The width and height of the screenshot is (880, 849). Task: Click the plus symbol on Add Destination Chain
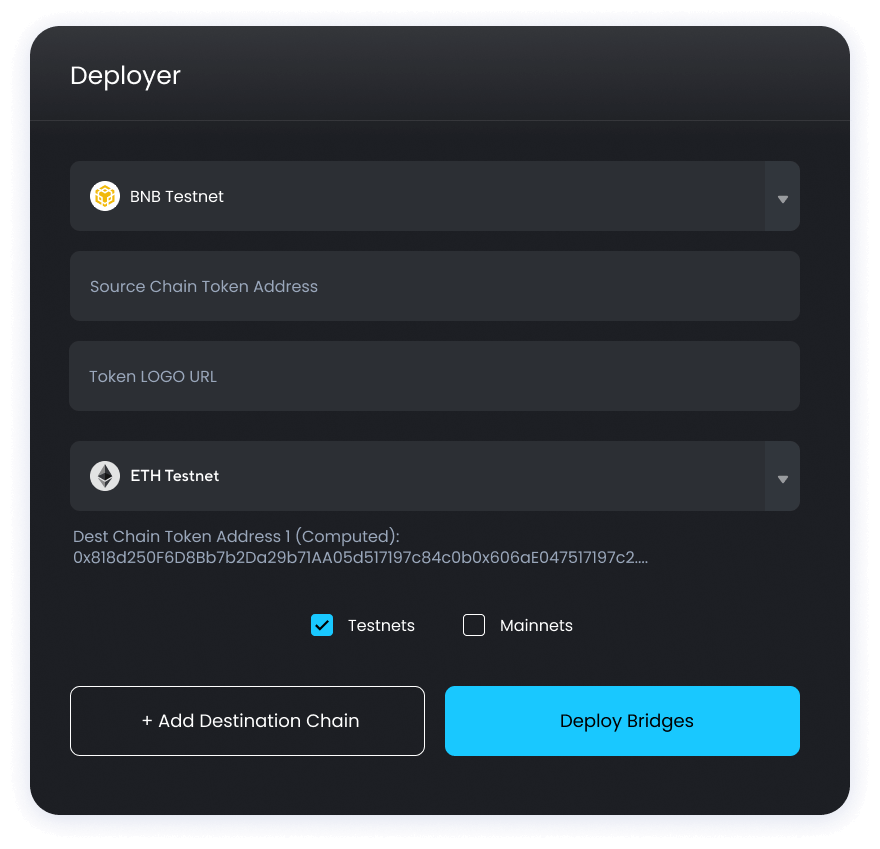coord(147,721)
